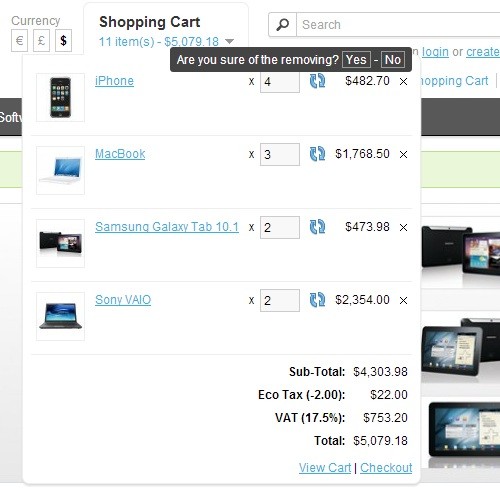Screen dimensions: 500x500
Task: Select the US Dollar currency
Action: point(63,41)
